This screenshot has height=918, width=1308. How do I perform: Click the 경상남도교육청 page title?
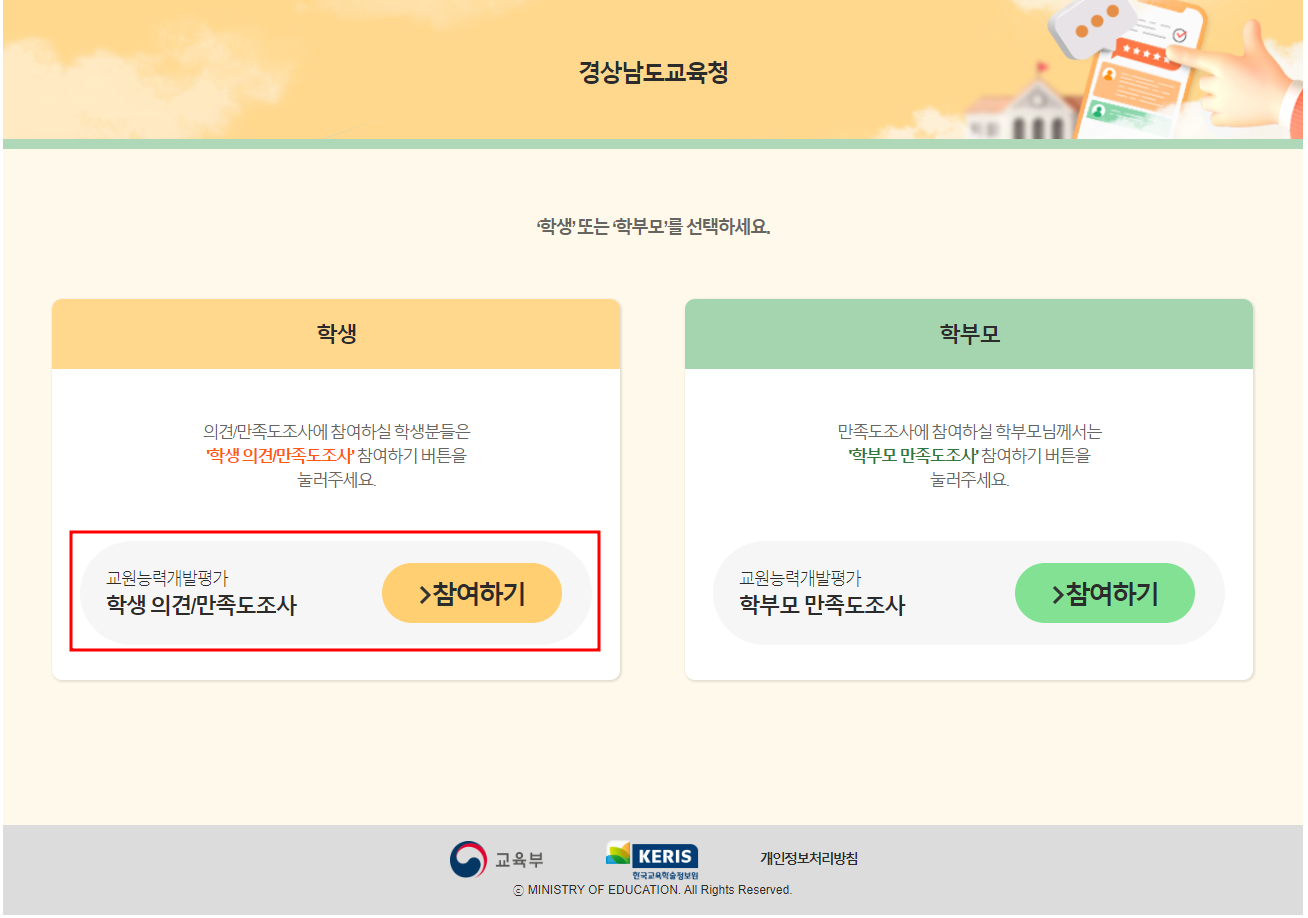(x=653, y=72)
